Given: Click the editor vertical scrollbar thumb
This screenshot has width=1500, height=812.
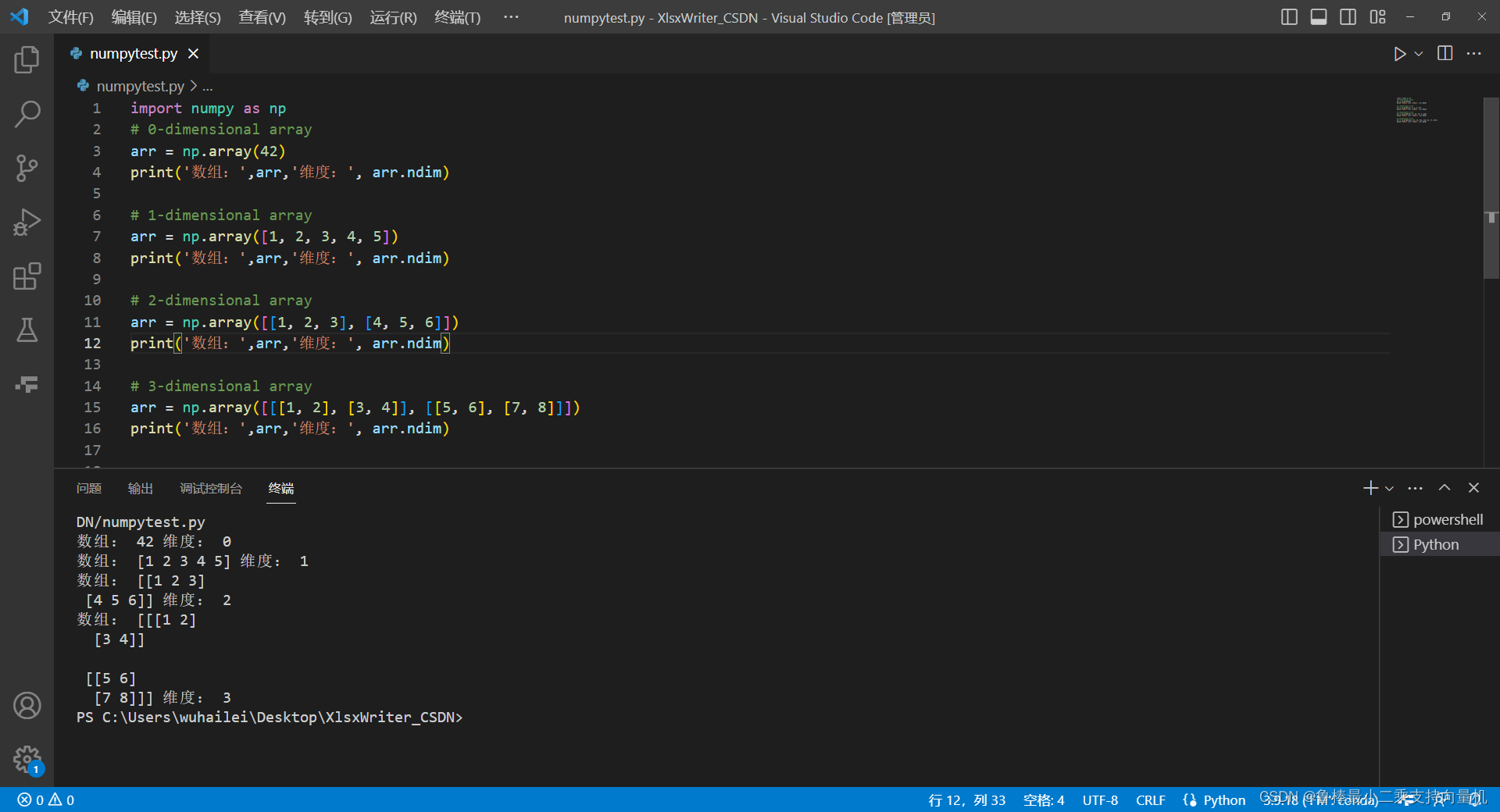Looking at the screenshot, I should pos(1491,188).
